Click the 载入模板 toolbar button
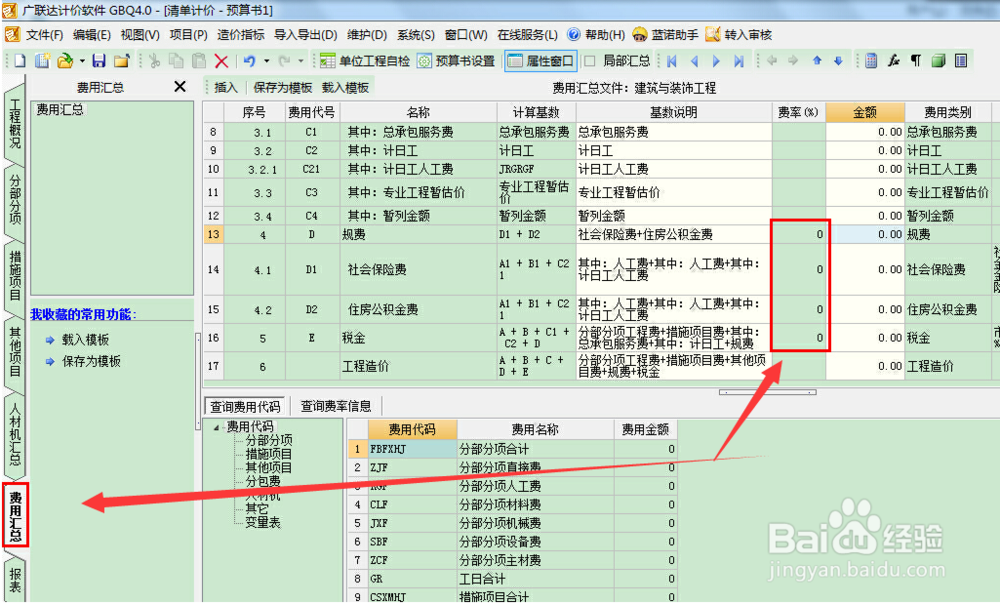 345,87
